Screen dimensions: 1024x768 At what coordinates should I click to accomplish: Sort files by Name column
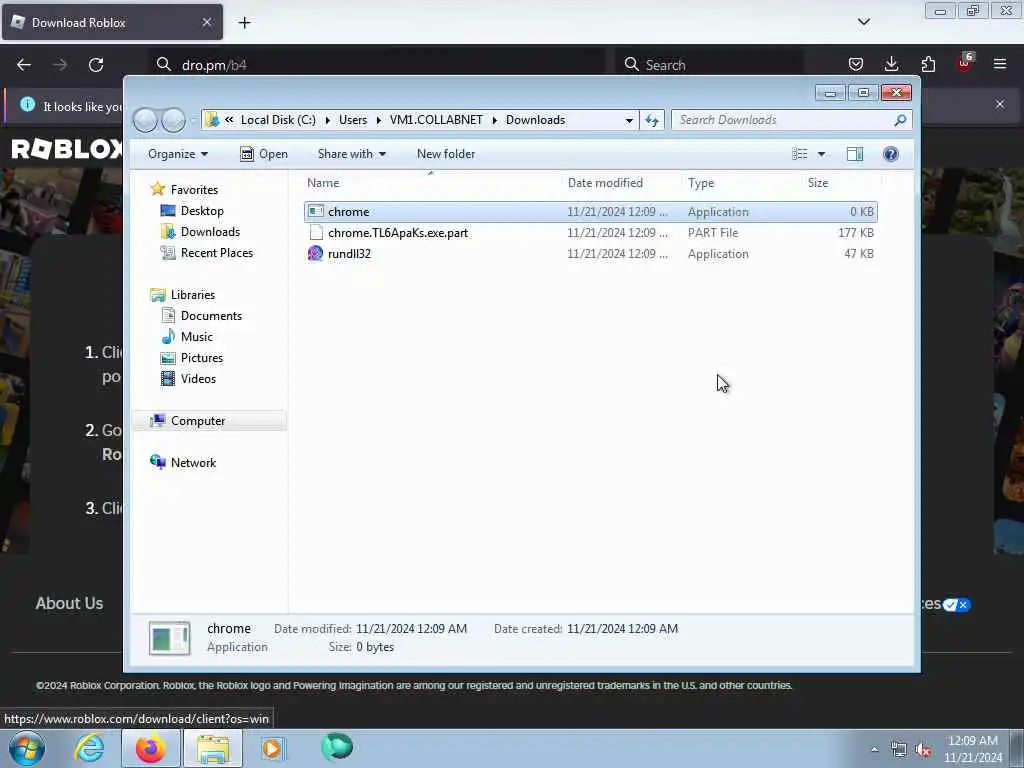431,183
